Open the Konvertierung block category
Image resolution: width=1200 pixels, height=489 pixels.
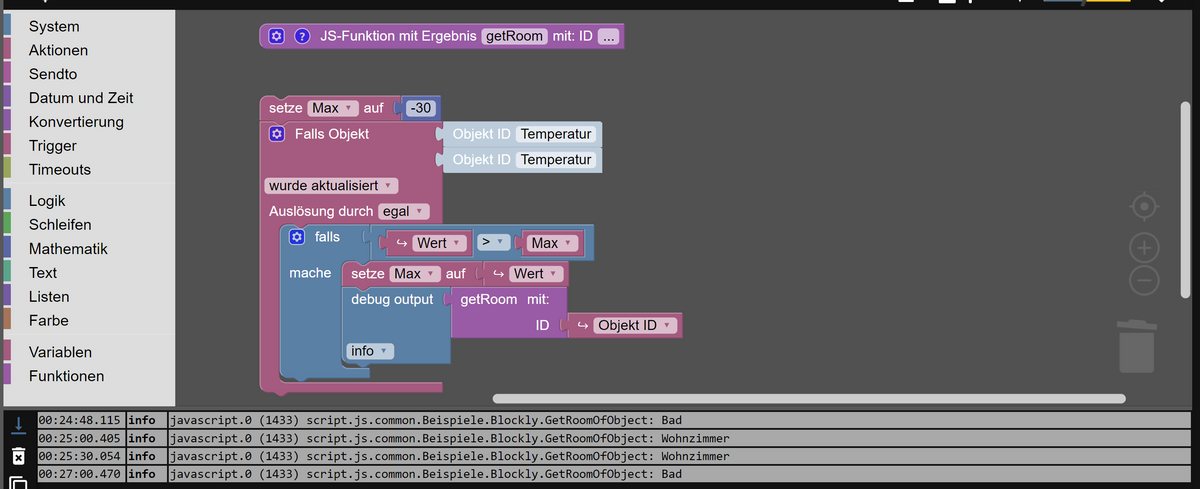click(76, 122)
